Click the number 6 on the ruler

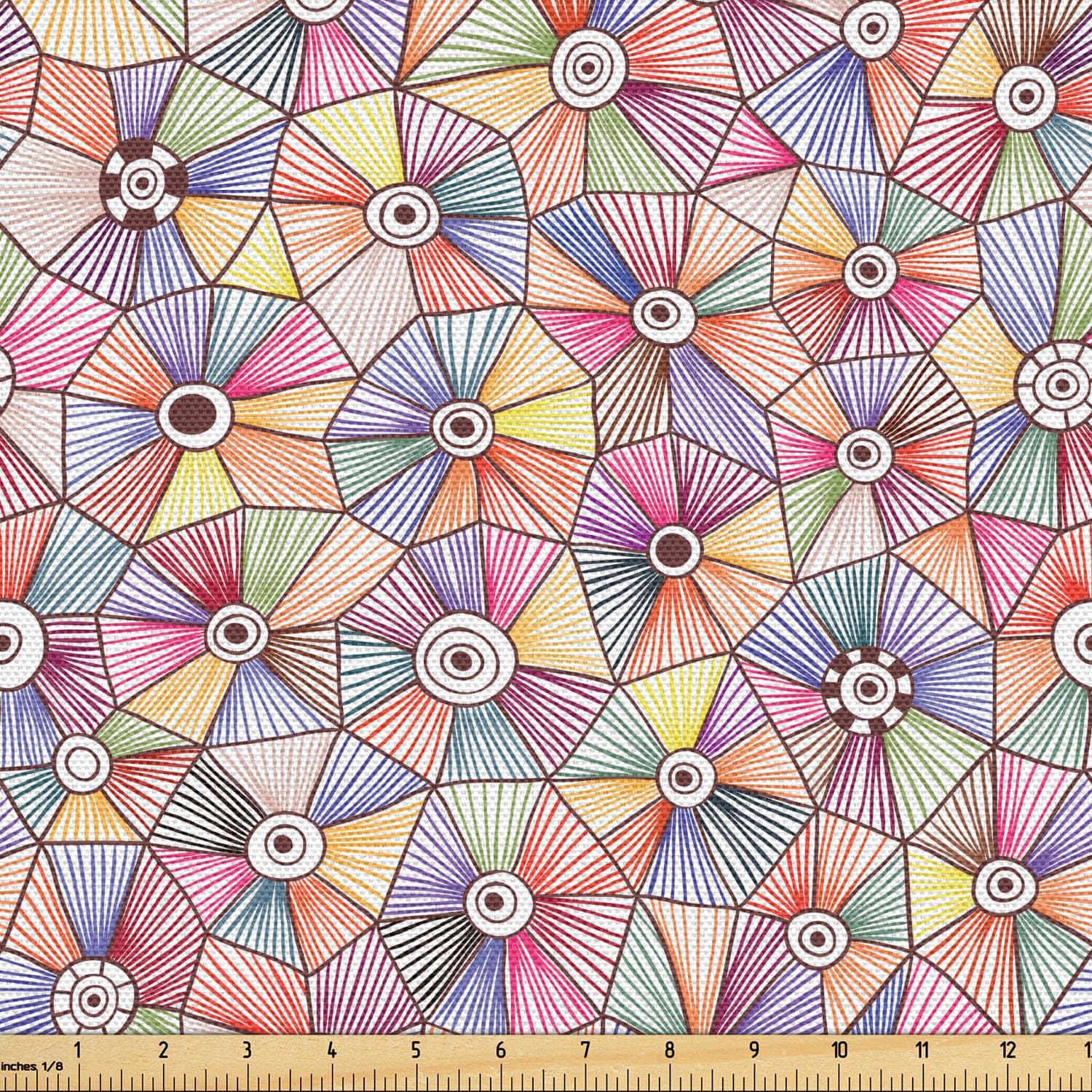coord(500,1050)
